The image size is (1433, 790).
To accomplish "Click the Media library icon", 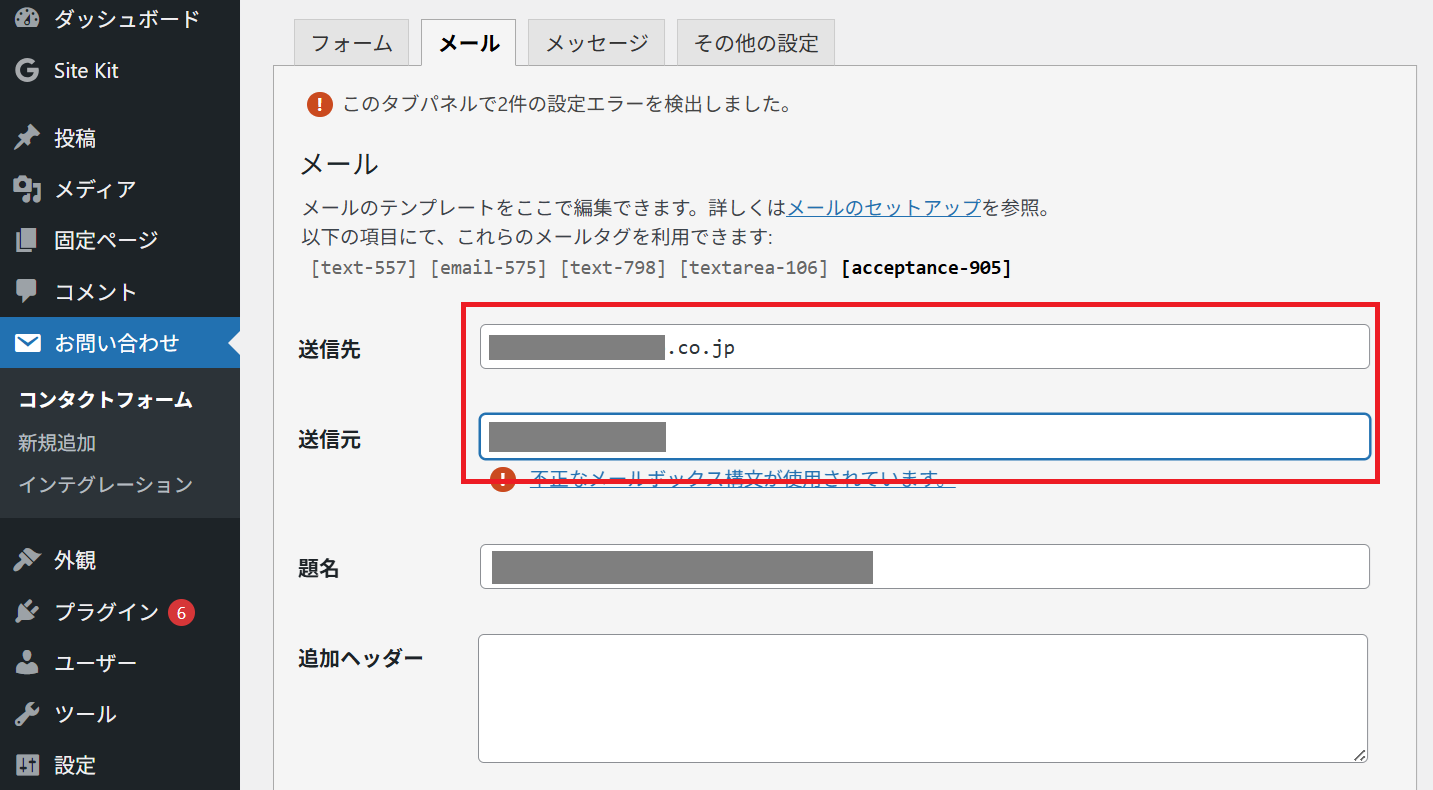I will [x=27, y=189].
